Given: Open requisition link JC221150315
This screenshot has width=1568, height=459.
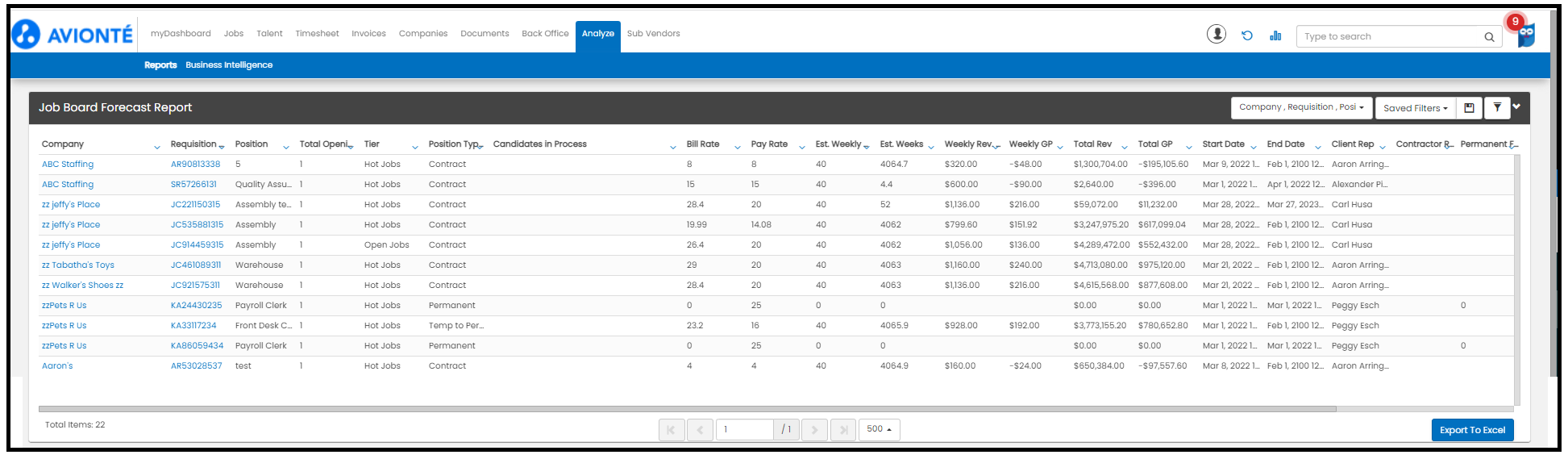Looking at the screenshot, I should pos(195,205).
